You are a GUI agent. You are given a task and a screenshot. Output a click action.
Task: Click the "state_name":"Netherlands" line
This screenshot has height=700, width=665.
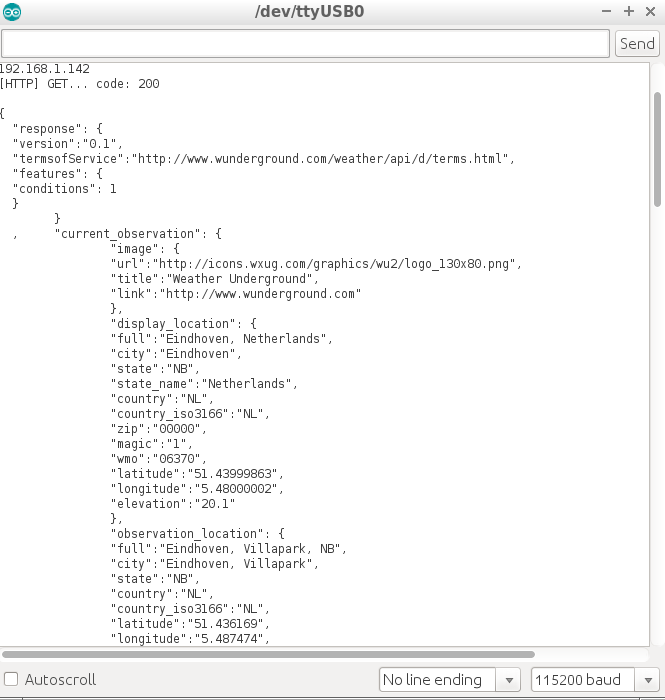(x=204, y=384)
